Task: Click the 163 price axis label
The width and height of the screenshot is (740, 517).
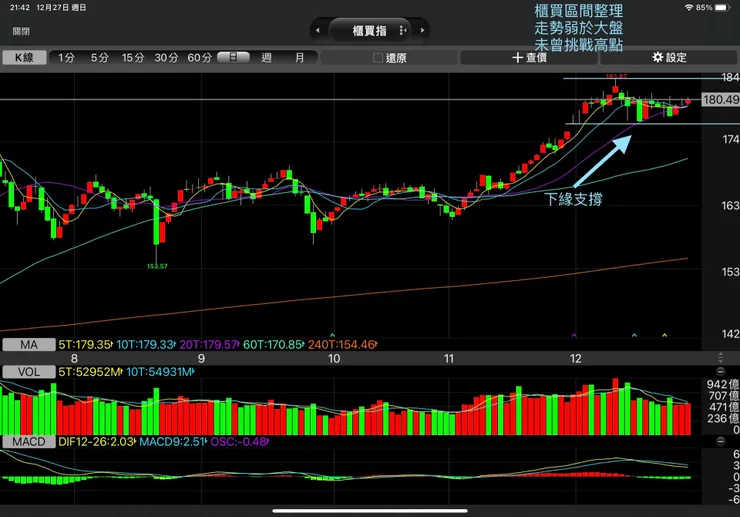Action: pos(731,205)
